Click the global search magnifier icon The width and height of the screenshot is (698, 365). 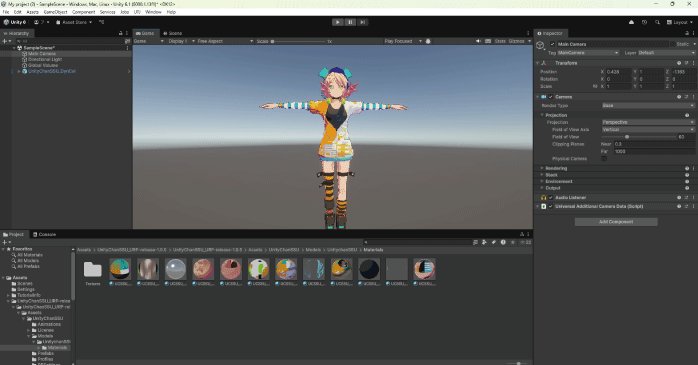657,22
